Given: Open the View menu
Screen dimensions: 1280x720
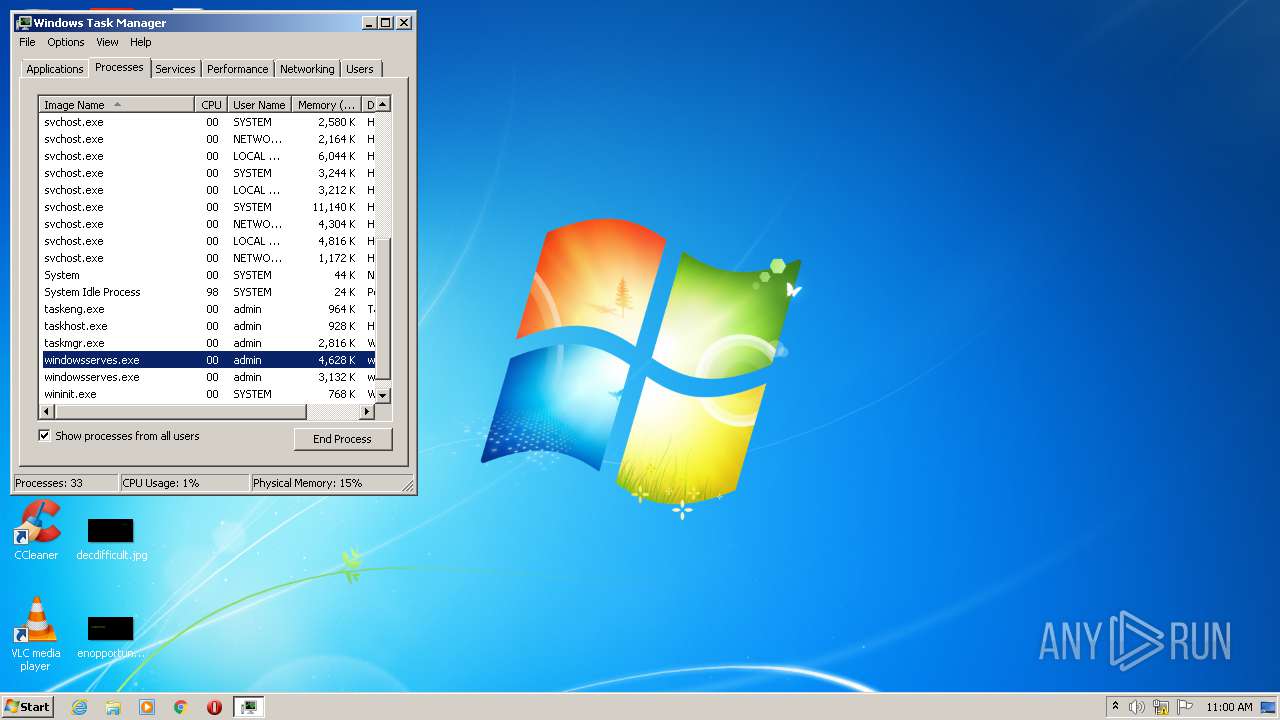Looking at the screenshot, I should click(x=107, y=42).
